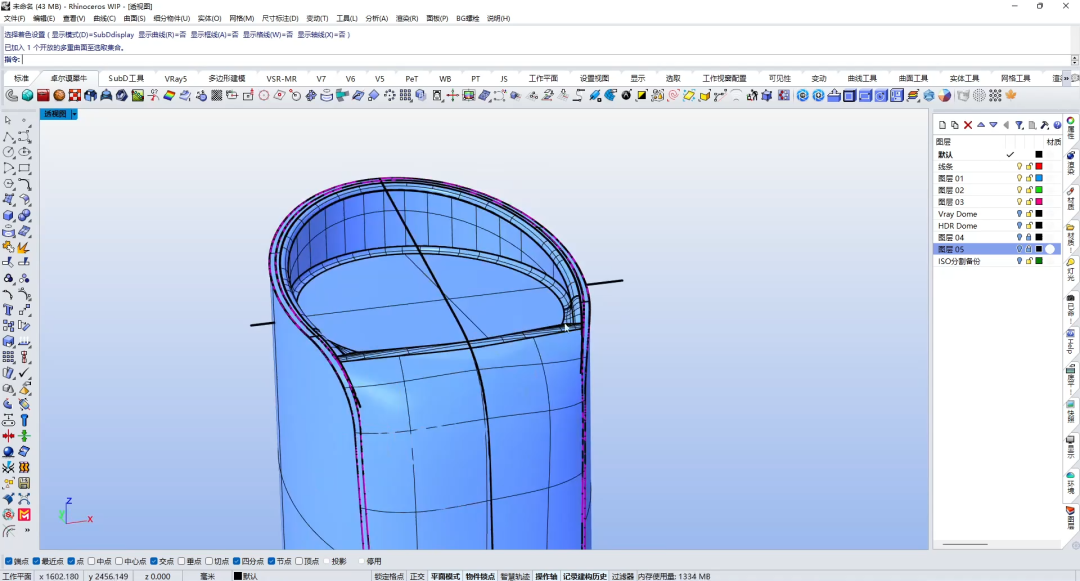Click the scissors figure toolbar icon
Viewport: 1080px width, 581px height.
[x=154, y=96]
